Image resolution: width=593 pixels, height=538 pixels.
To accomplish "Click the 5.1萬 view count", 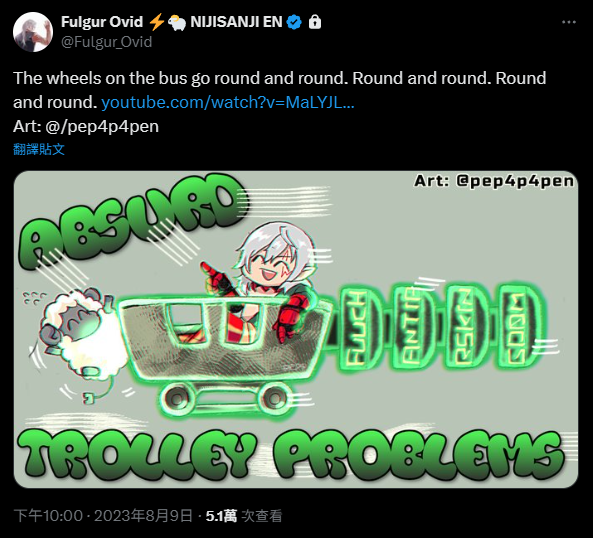I will click(x=221, y=516).
